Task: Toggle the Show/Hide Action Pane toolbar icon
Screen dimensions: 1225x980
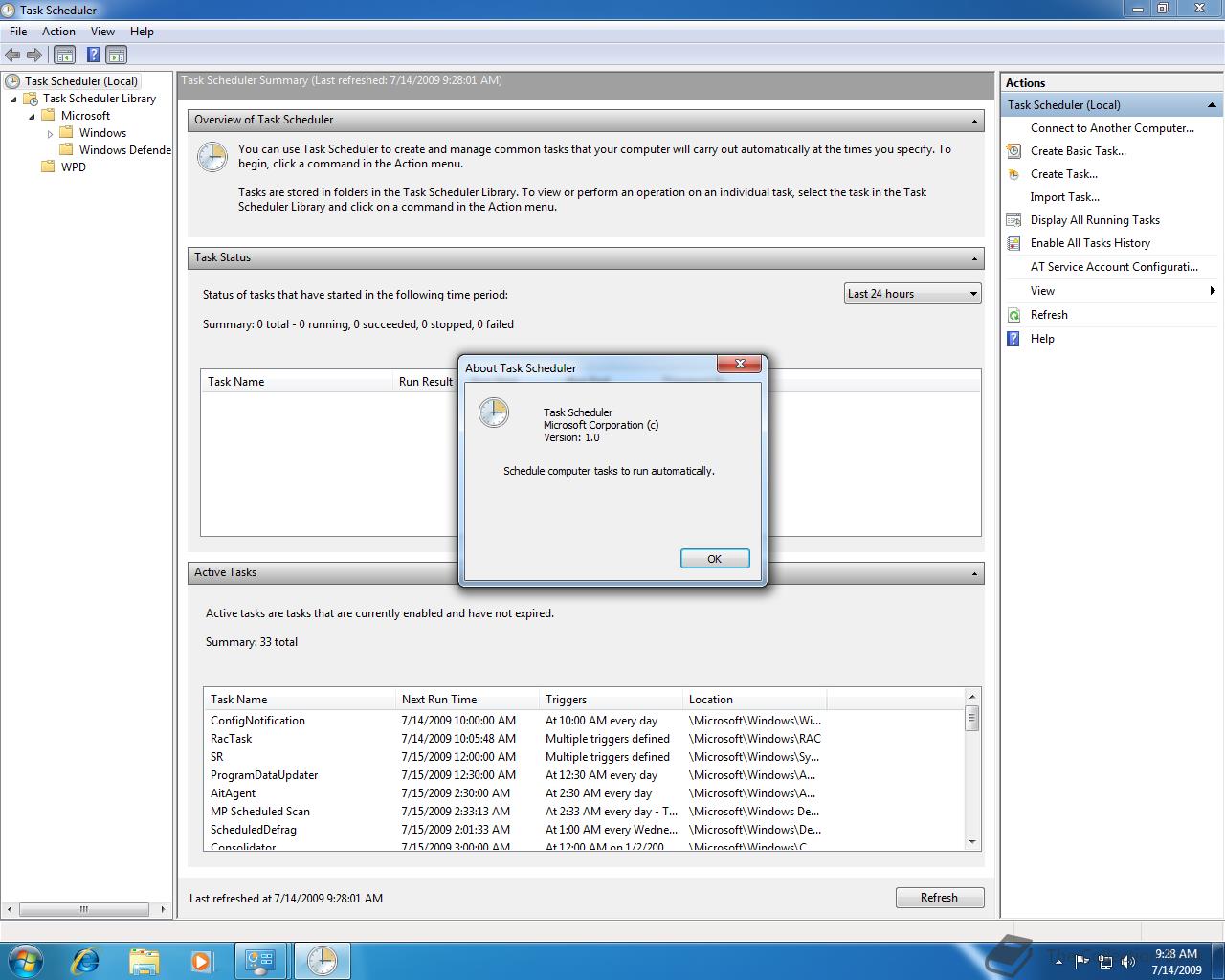Action: [x=117, y=56]
